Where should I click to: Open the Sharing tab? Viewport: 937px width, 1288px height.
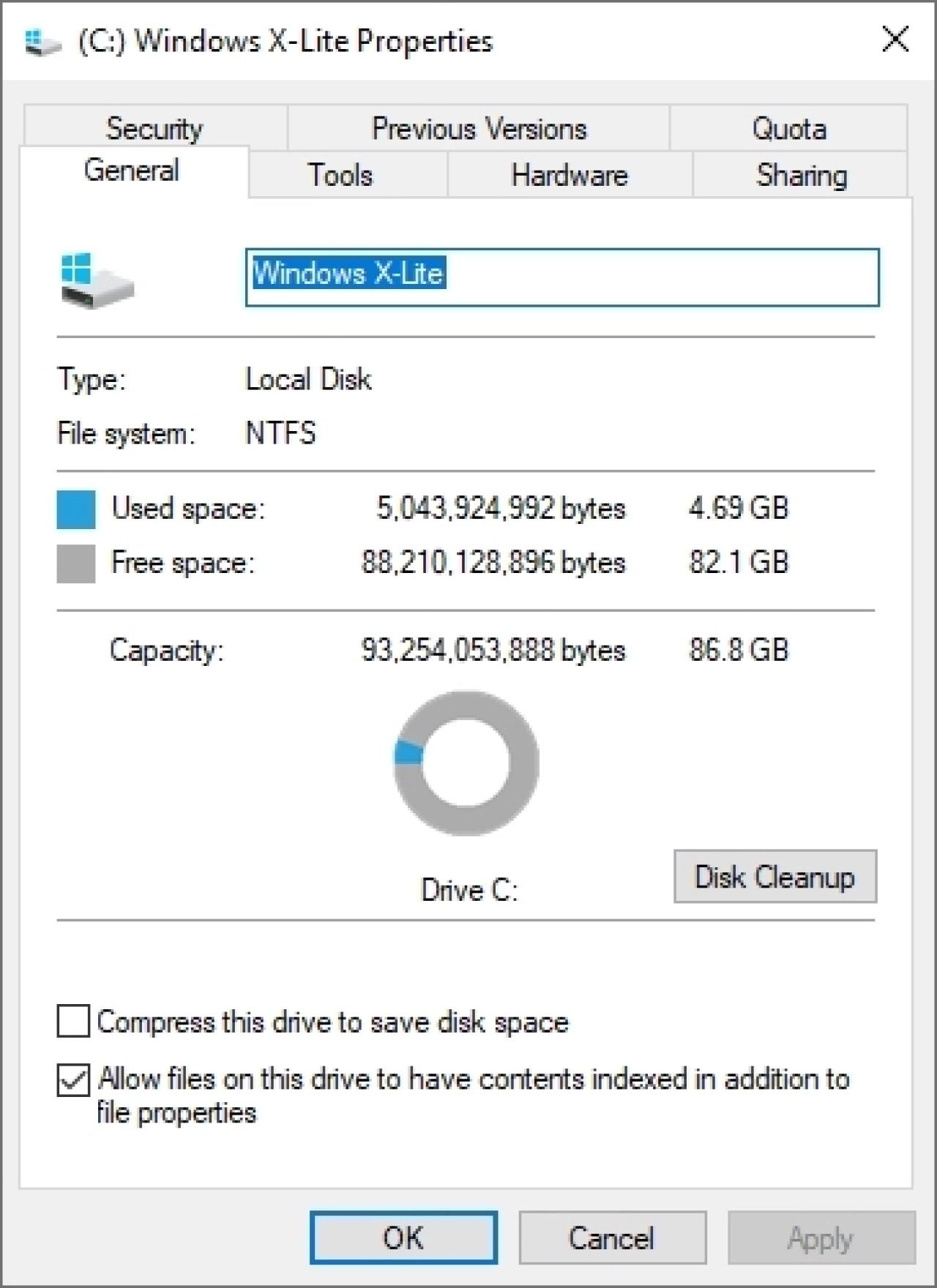pos(802,175)
